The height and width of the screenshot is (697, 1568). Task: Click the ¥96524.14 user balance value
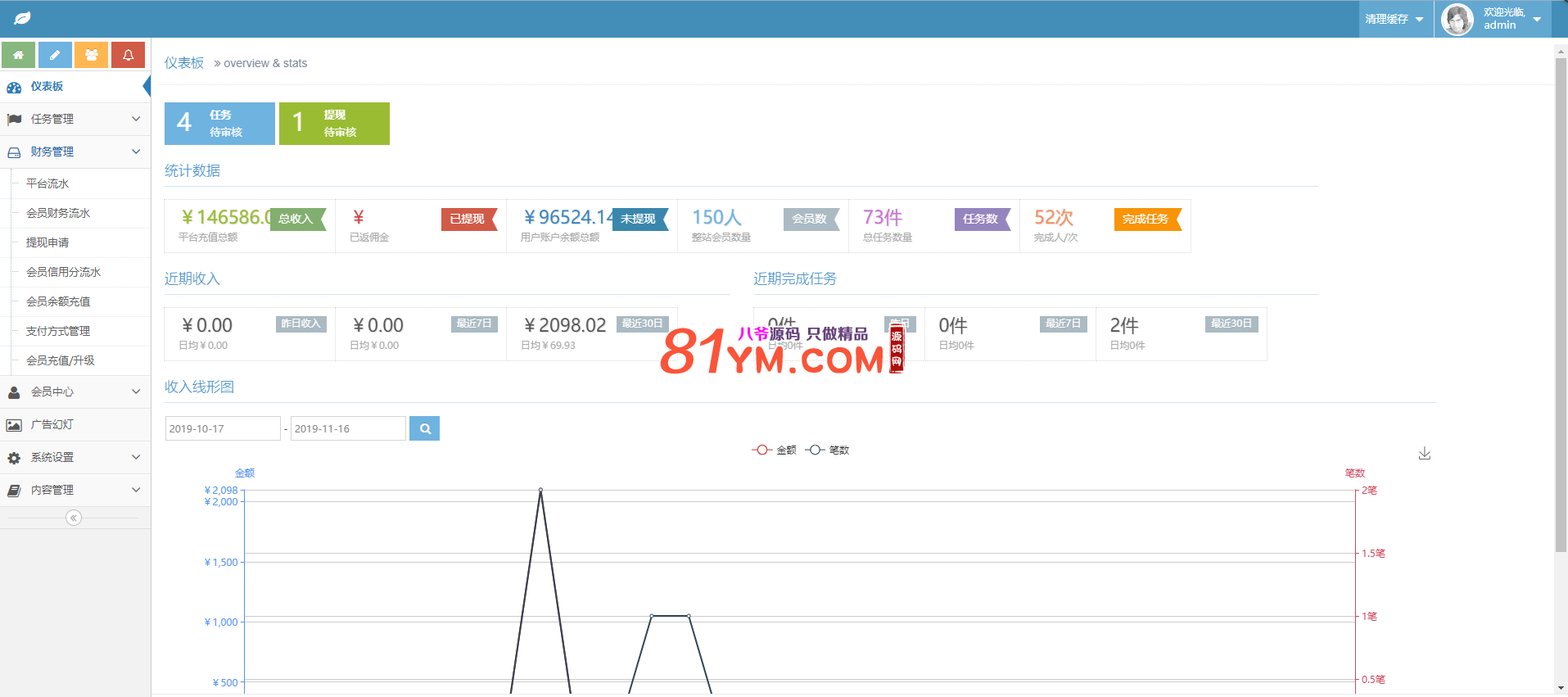tap(569, 217)
